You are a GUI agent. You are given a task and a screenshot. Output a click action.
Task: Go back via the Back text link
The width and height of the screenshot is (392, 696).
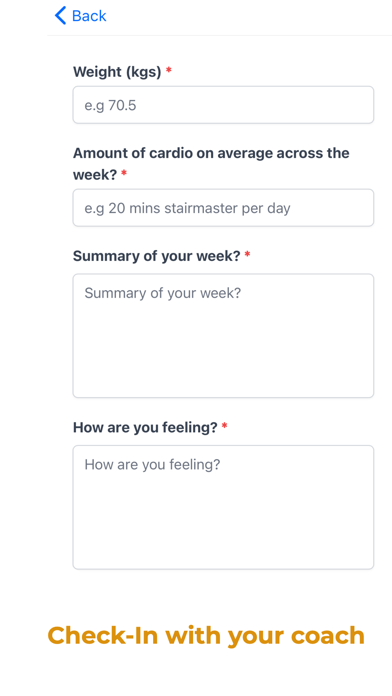click(x=89, y=16)
